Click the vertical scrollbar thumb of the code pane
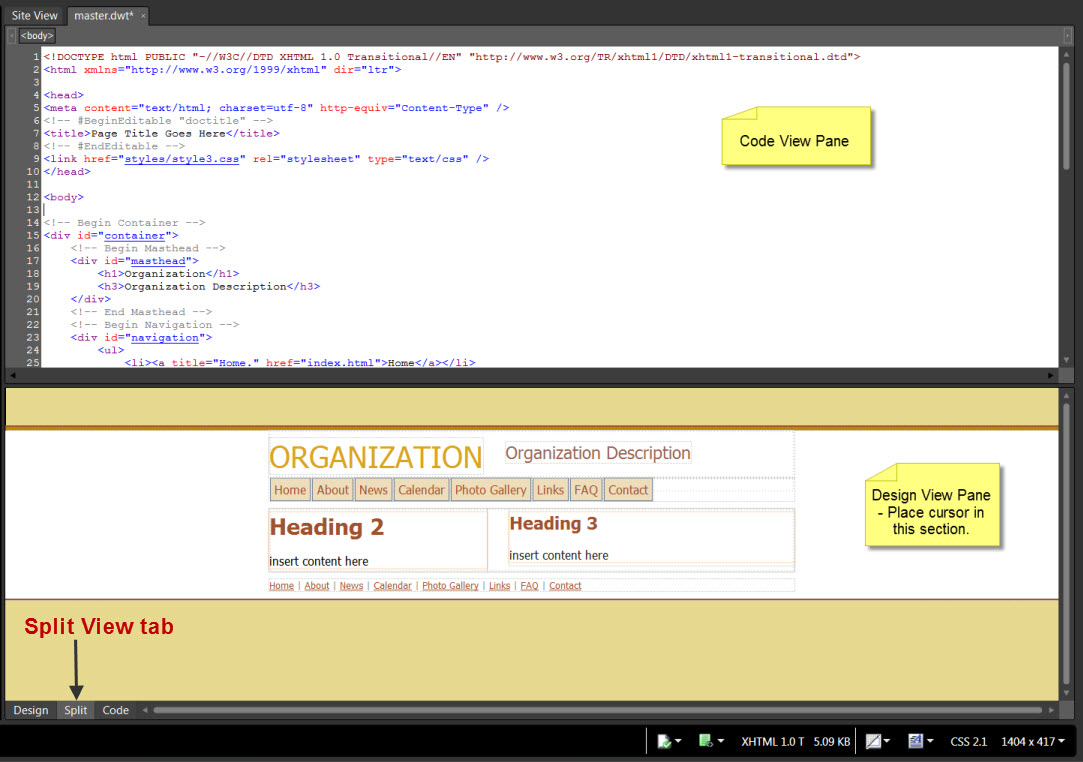Viewport: 1083px width, 762px height. [x=1066, y=116]
